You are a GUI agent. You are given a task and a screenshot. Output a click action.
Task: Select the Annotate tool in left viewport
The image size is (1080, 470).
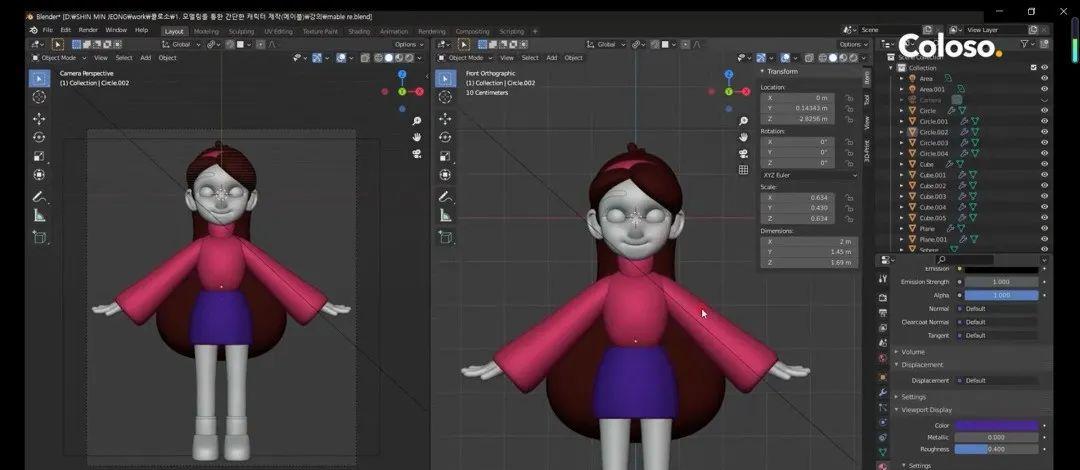39,196
